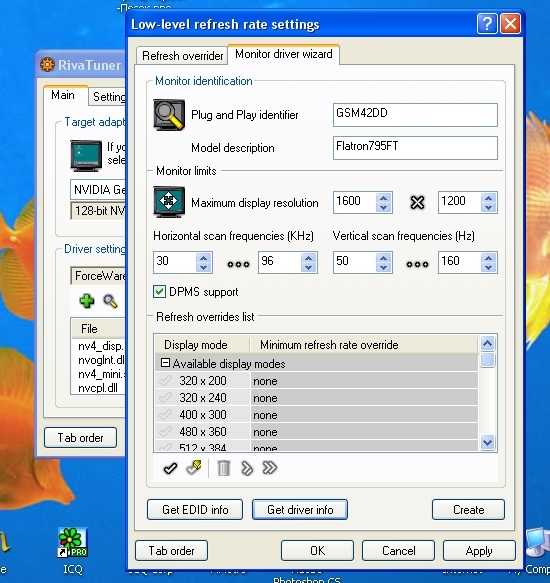Click Tab order in the RivaTuner window
550x583 pixels.
(x=80, y=438)
